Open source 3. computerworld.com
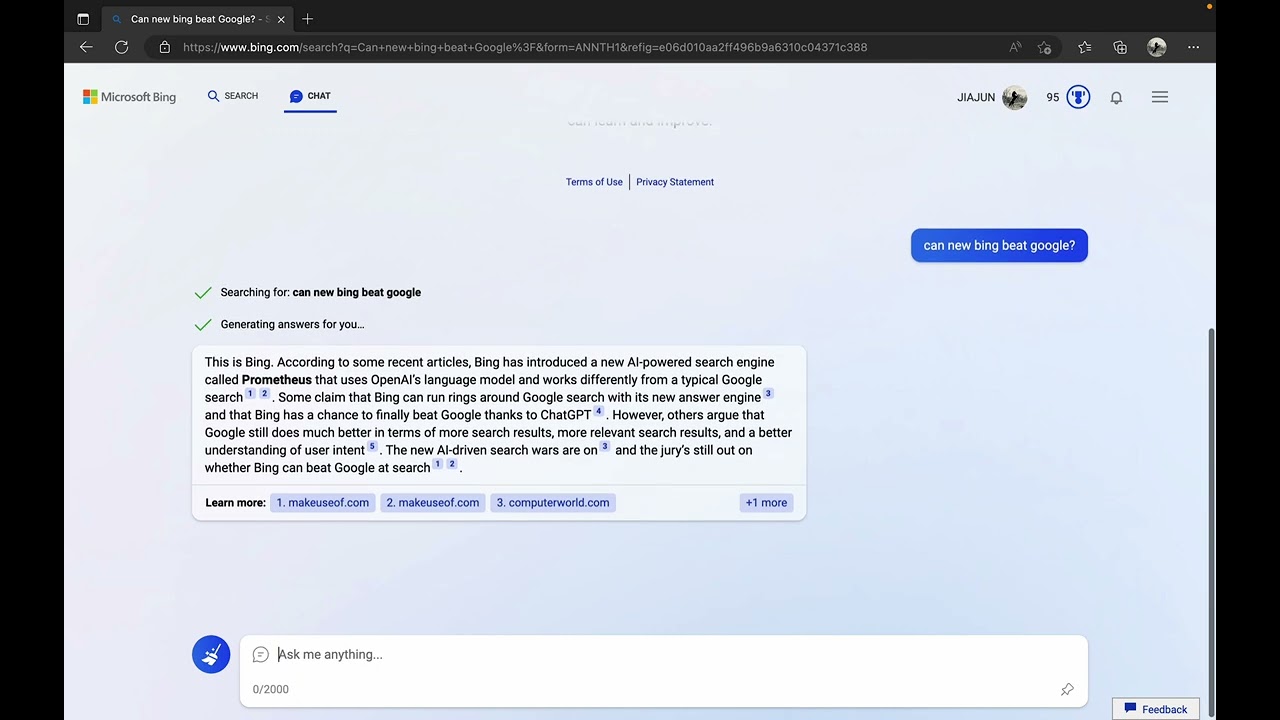1280x720 pixels. point(553,503)
